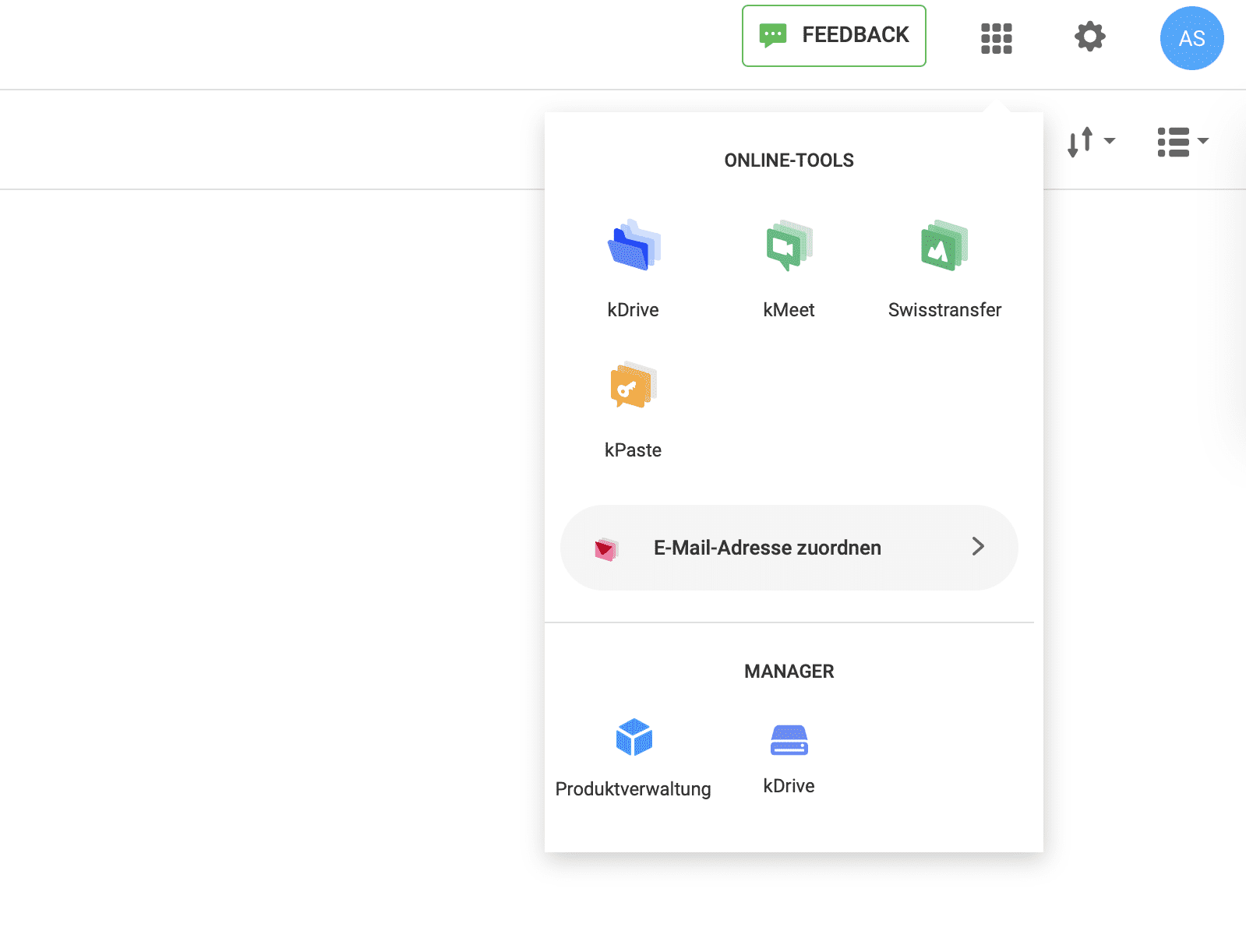Open the AS user avatar menu
The image size is (1246, 952).
click(1191, 38)
